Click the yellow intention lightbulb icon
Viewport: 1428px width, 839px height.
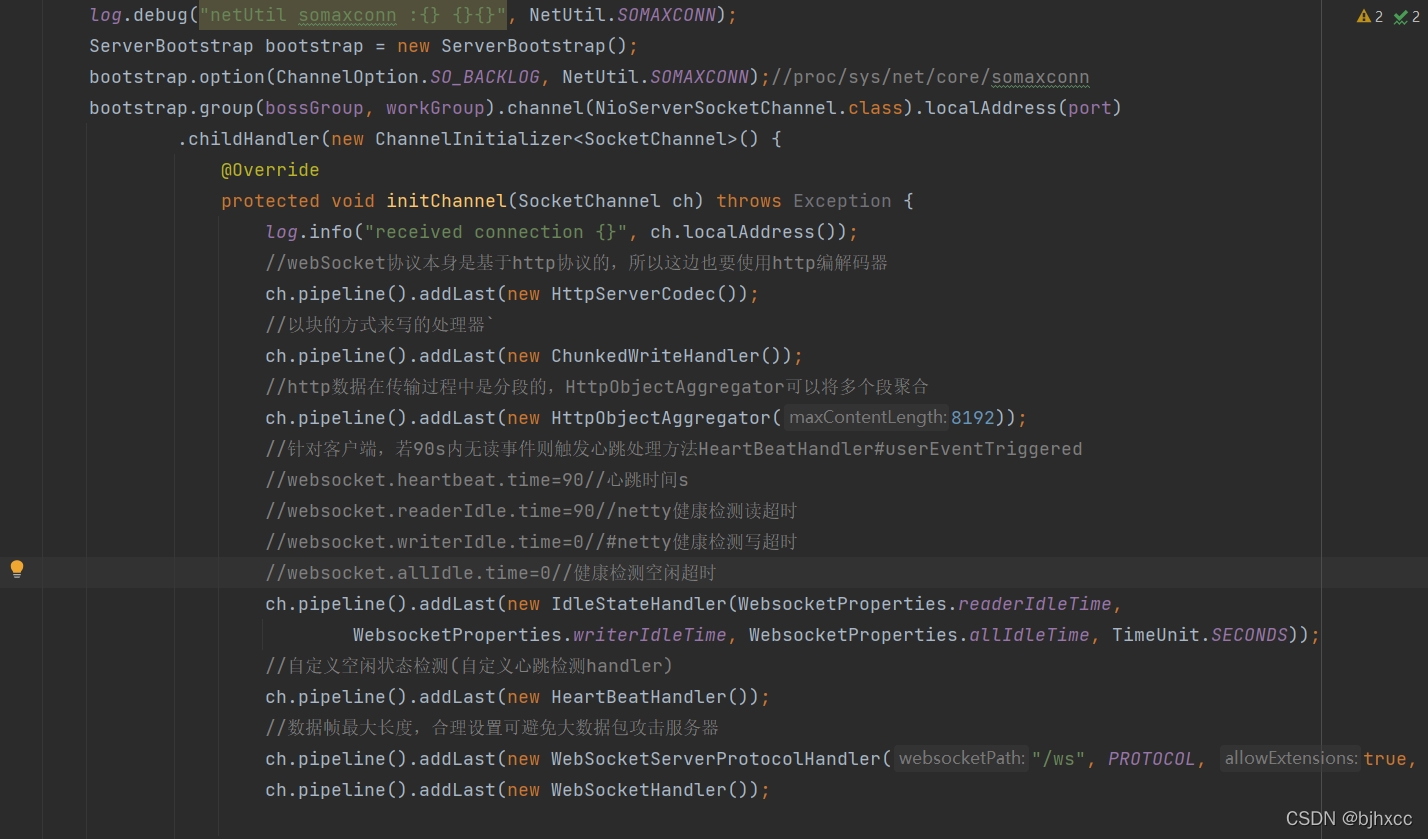17,569
